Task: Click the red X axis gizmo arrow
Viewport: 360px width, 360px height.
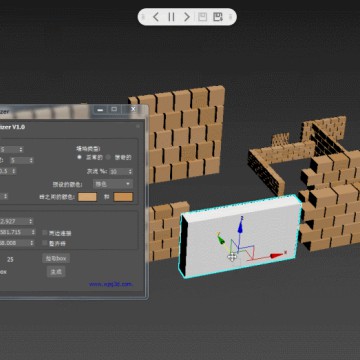Action: [277, 256]
